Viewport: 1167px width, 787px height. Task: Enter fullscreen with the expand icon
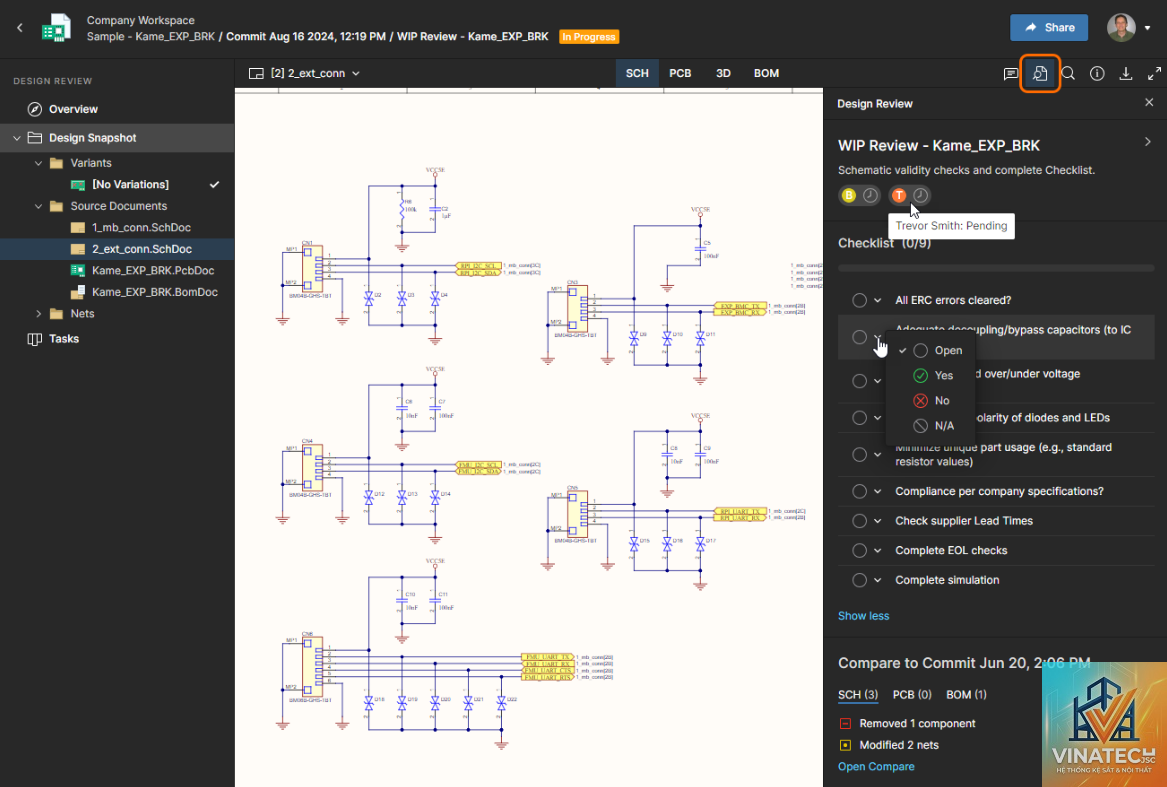(x=1154, y=74)
